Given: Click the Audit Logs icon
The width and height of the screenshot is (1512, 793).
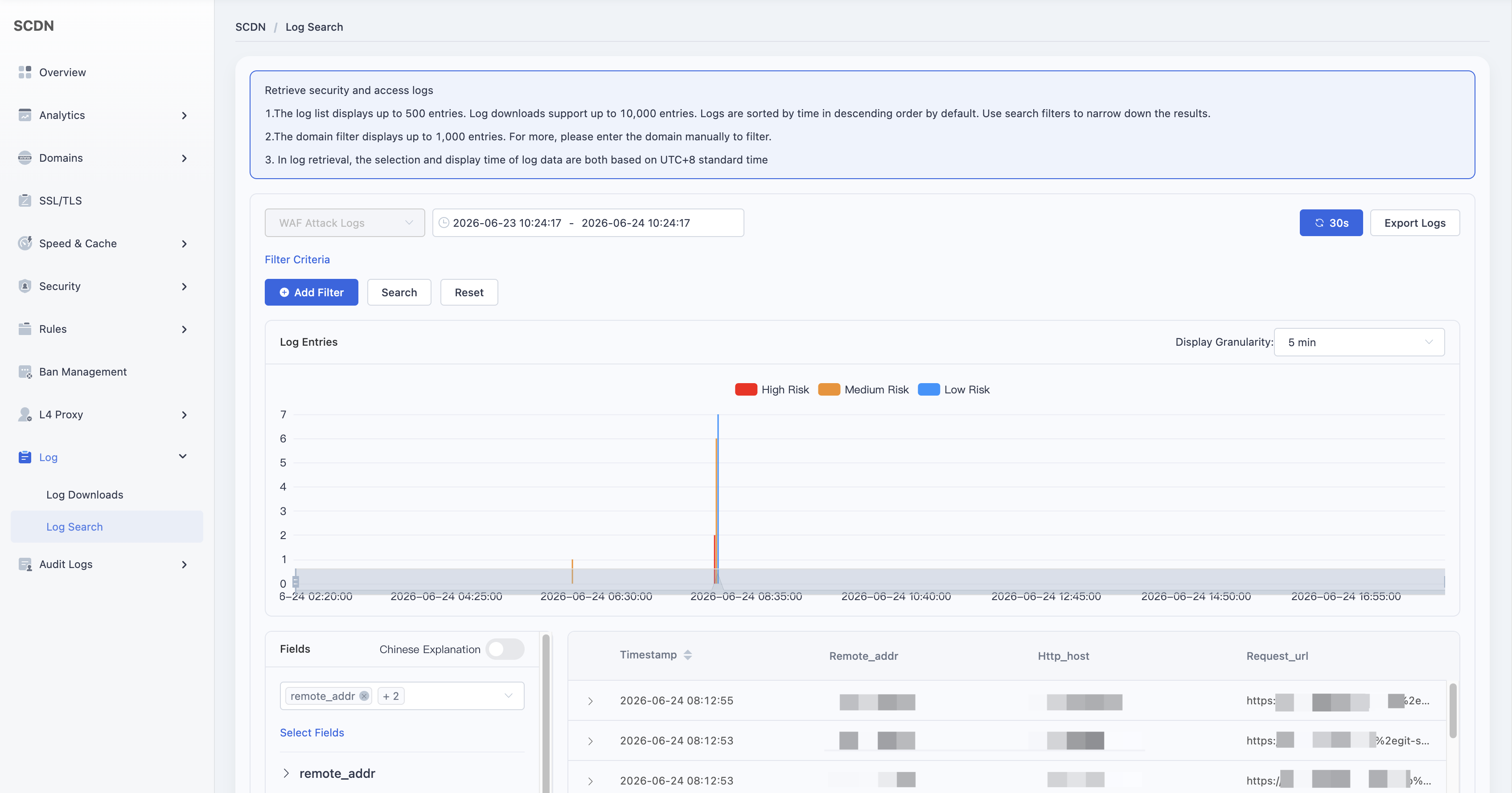Looking at the screenshot, I should coord(25,564).
